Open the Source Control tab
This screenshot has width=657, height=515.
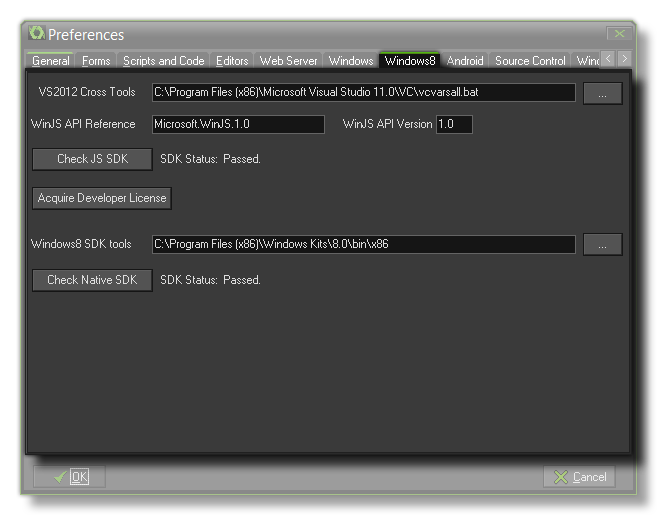coord(530,61)
